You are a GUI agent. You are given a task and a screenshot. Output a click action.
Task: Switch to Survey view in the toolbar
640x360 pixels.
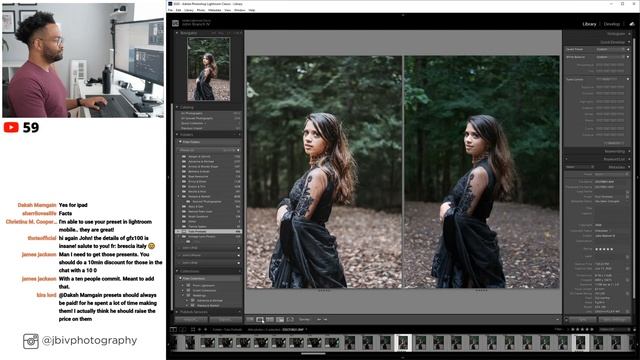(280, 320)
